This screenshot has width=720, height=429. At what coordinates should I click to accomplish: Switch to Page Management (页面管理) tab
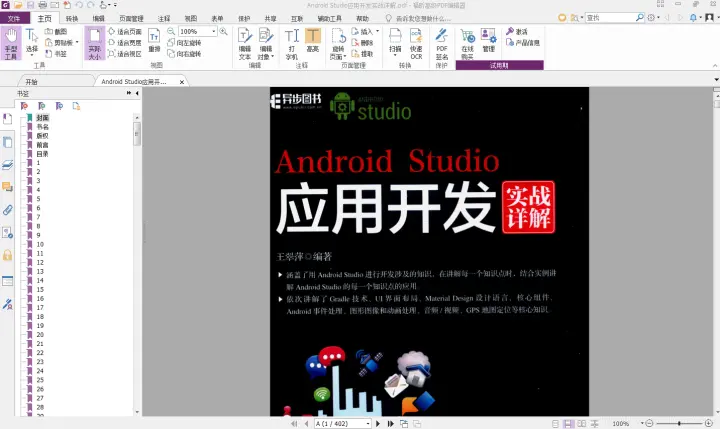point(131,18)
